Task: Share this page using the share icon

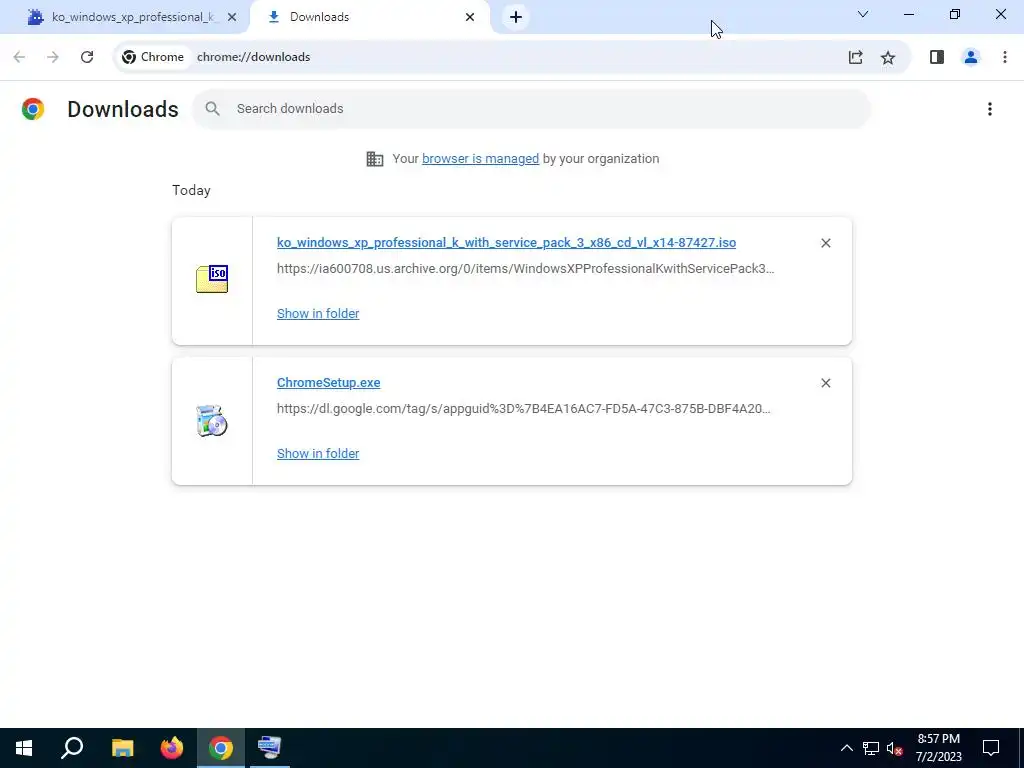Action: (x=856, y=57)
